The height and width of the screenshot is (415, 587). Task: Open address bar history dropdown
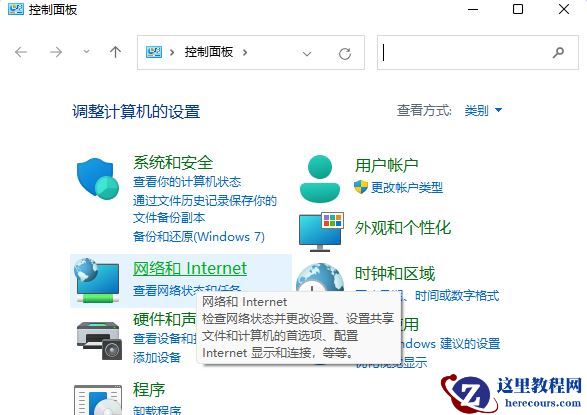click(307, 54)
